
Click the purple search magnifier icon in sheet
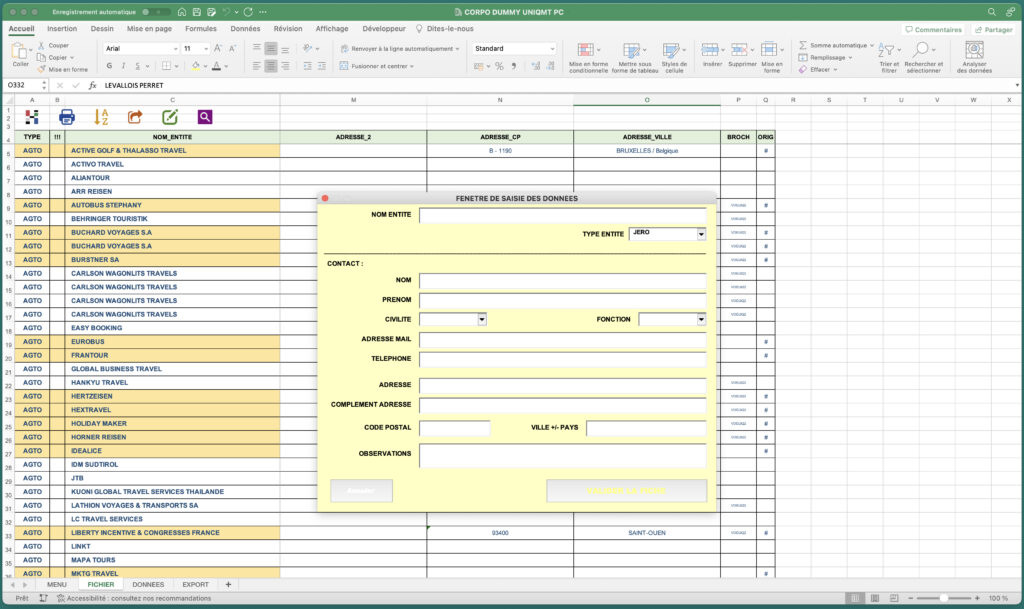pos(204,117)
